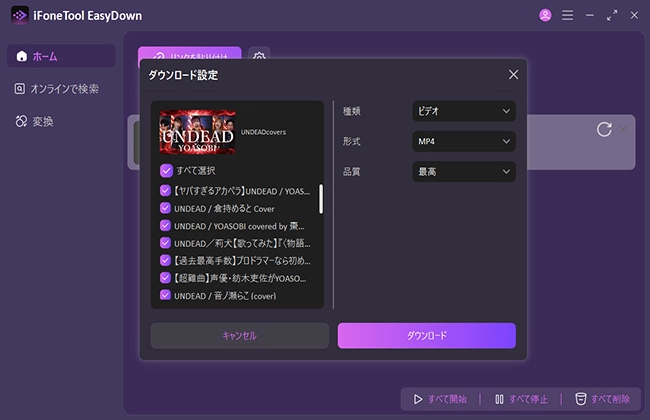Click the ダウンロード設定 dialog title

click(183, 75)
